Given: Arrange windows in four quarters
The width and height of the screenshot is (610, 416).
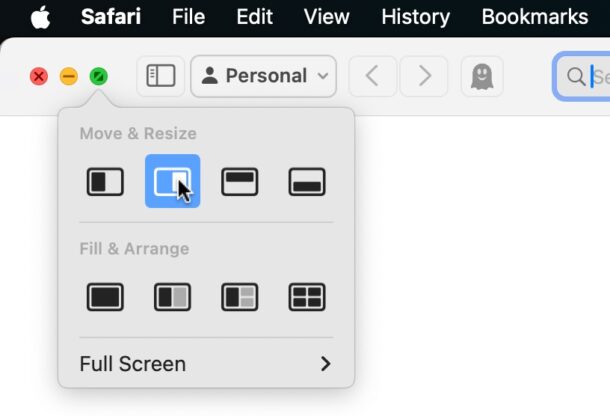Looking at the screenshot, I should tap(307, 297).
